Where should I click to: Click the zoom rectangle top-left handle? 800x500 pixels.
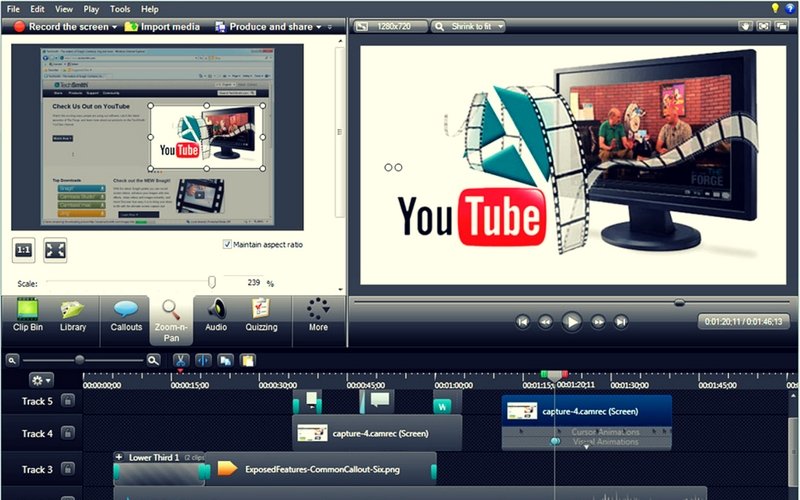tap(151, 106)
